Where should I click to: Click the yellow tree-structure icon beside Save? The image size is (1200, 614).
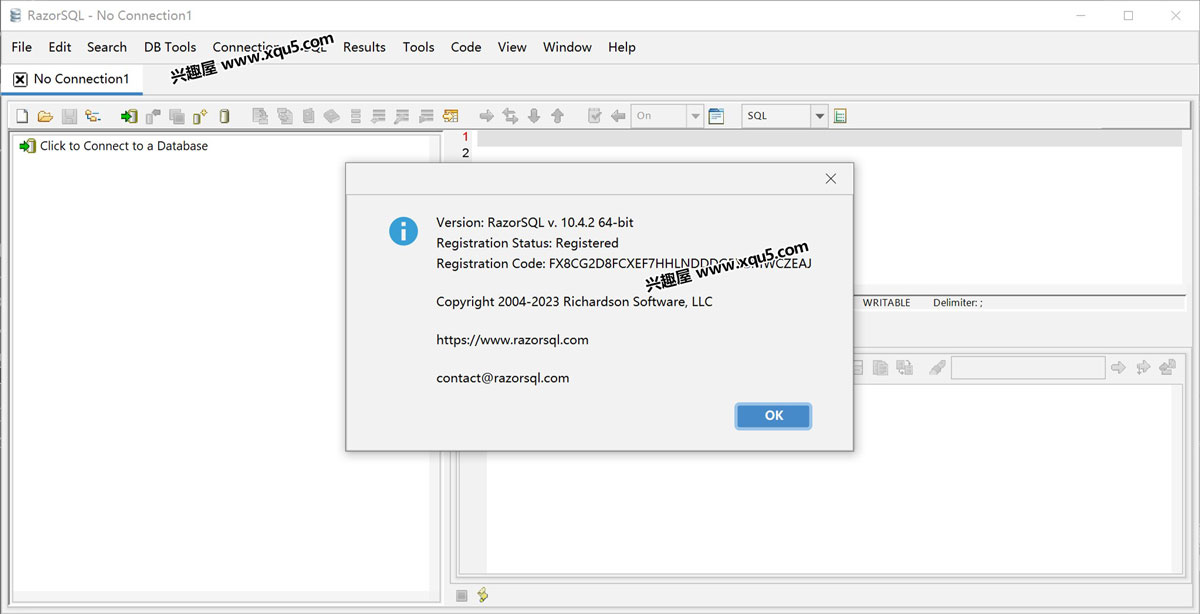(93, 116)
